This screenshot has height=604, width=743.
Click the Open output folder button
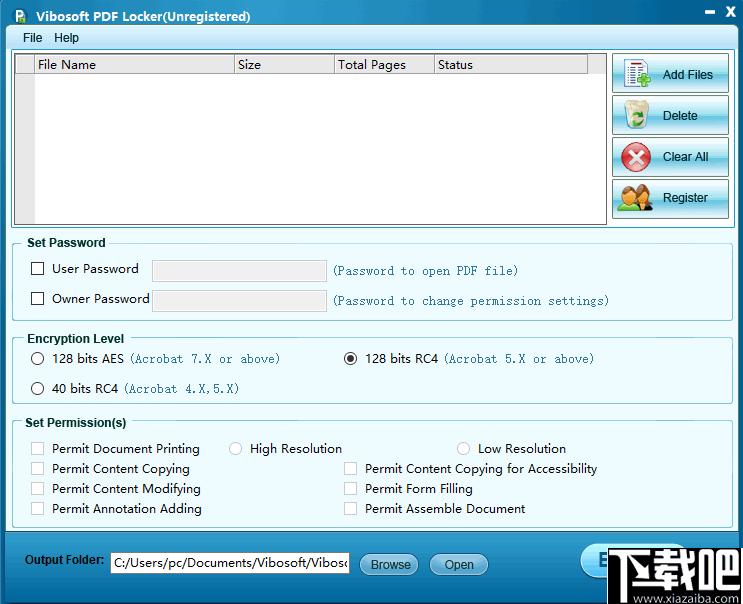point(459,565)
